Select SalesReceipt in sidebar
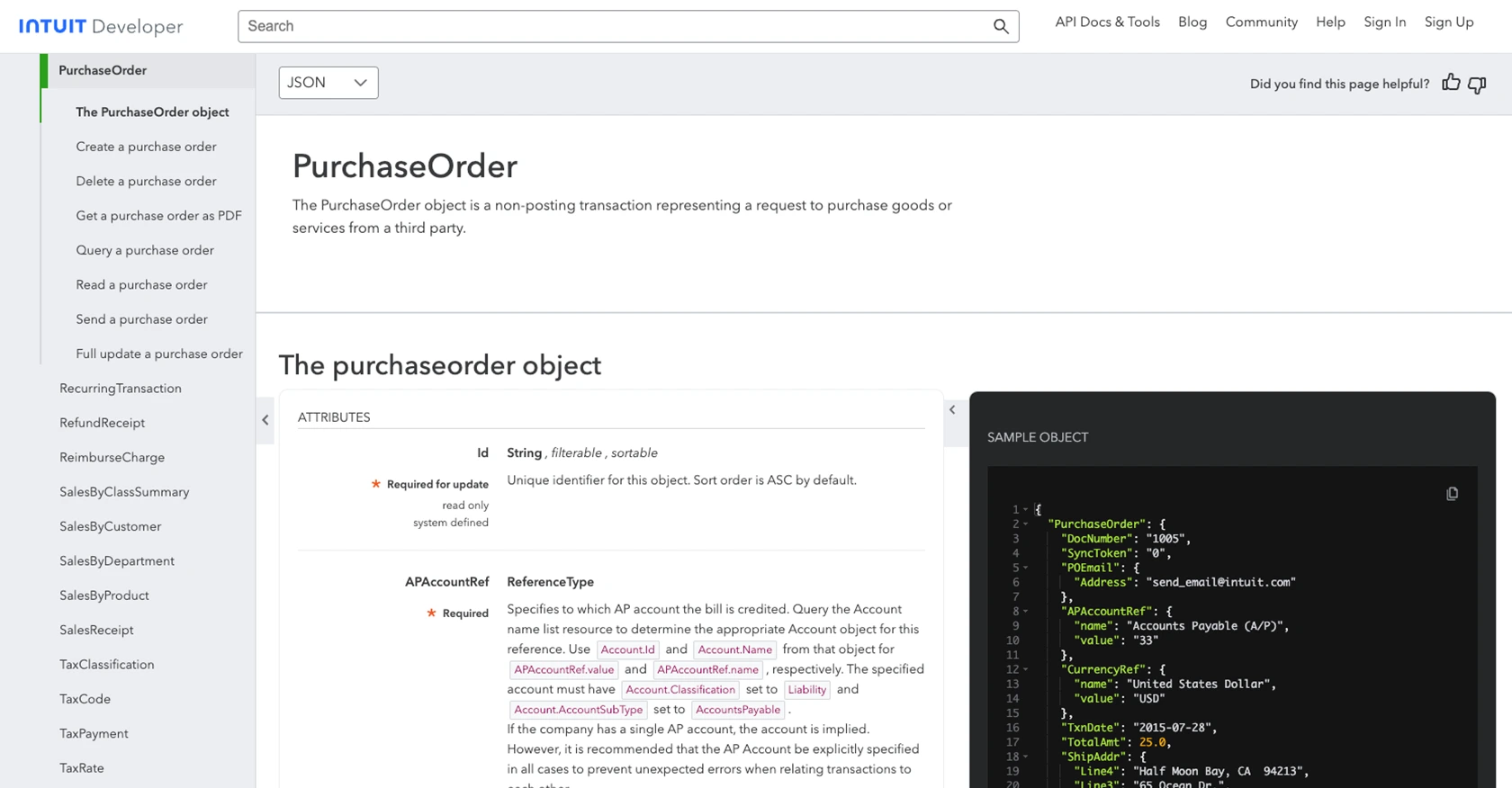 [x=96, y=630]
